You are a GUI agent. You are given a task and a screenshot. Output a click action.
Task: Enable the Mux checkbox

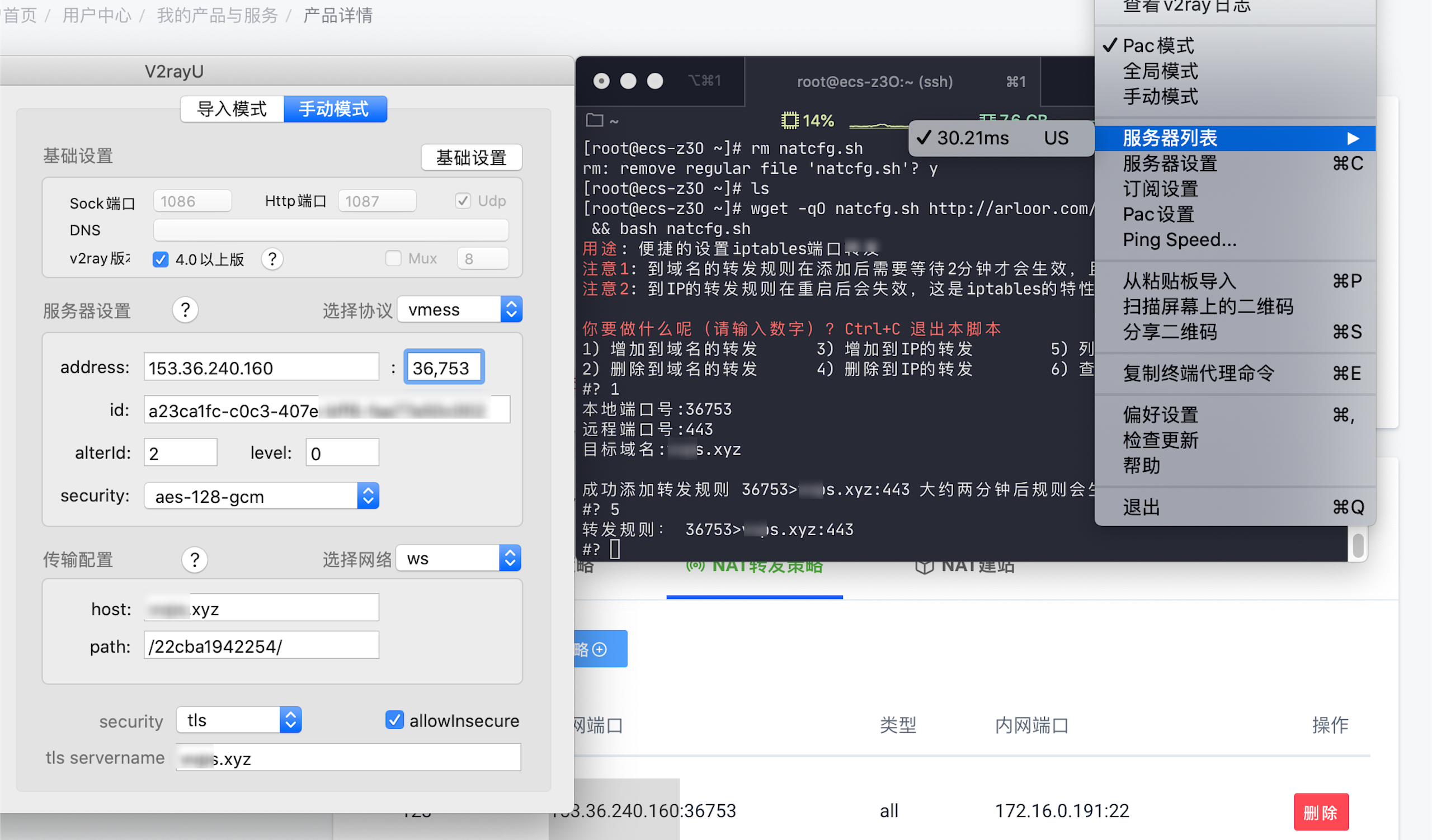(x=393, y=258)
